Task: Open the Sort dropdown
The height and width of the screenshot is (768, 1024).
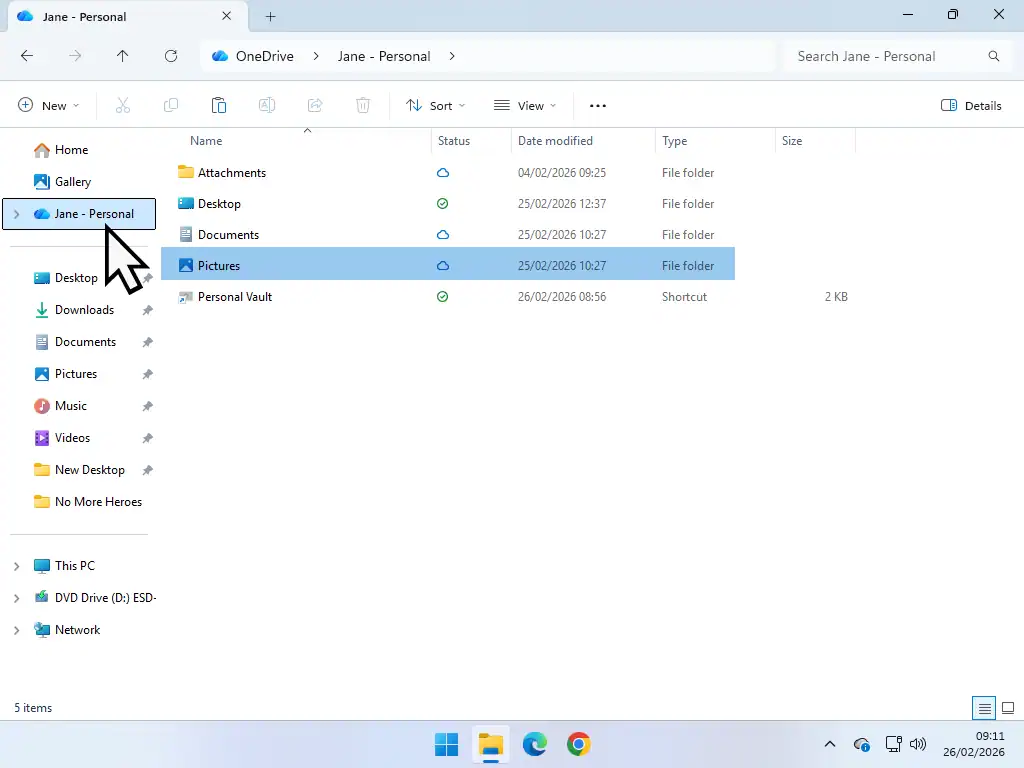Action: (434, 105)
